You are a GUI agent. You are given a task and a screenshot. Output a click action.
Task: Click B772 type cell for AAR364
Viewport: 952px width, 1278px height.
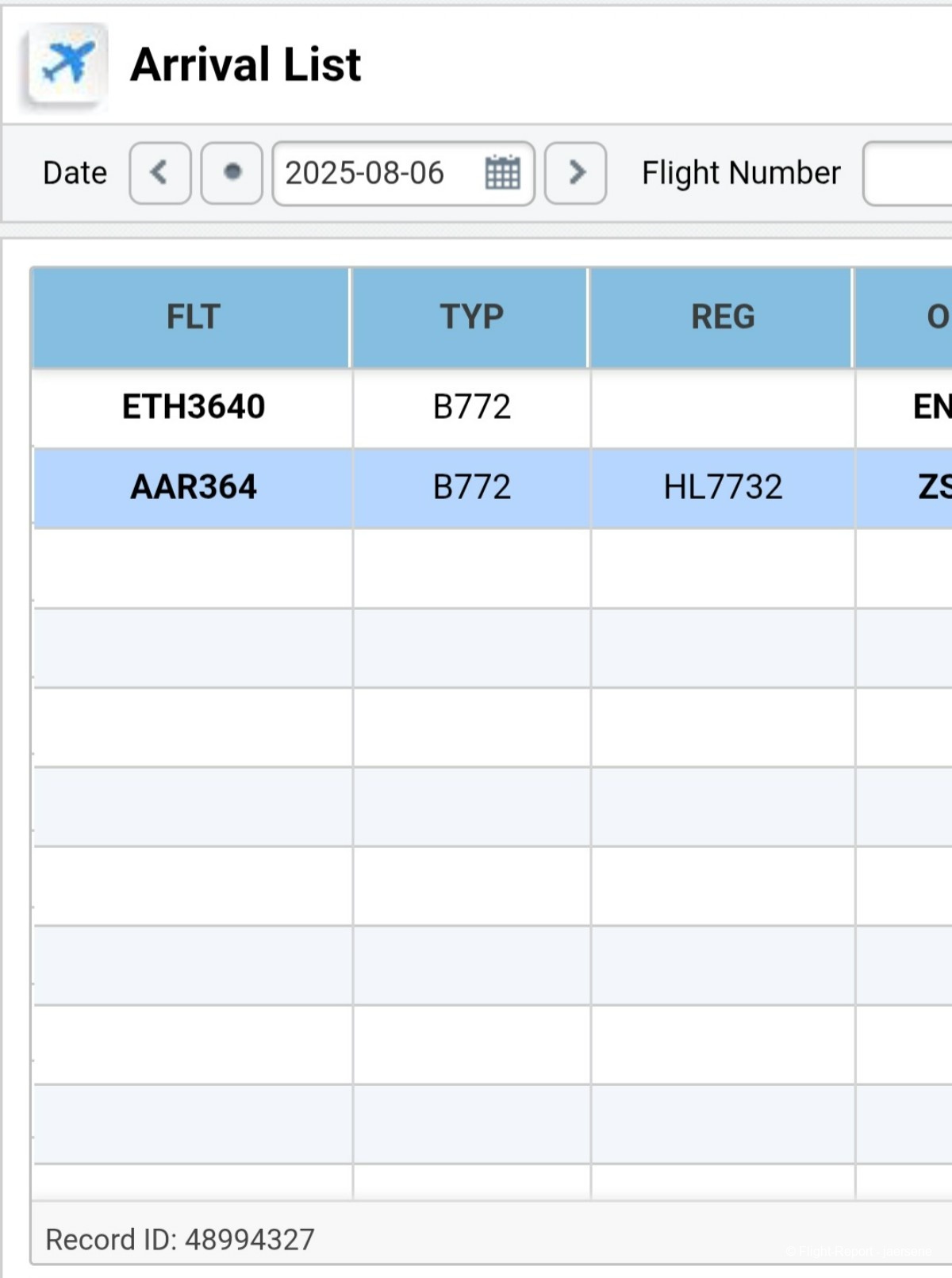point(471,487)
